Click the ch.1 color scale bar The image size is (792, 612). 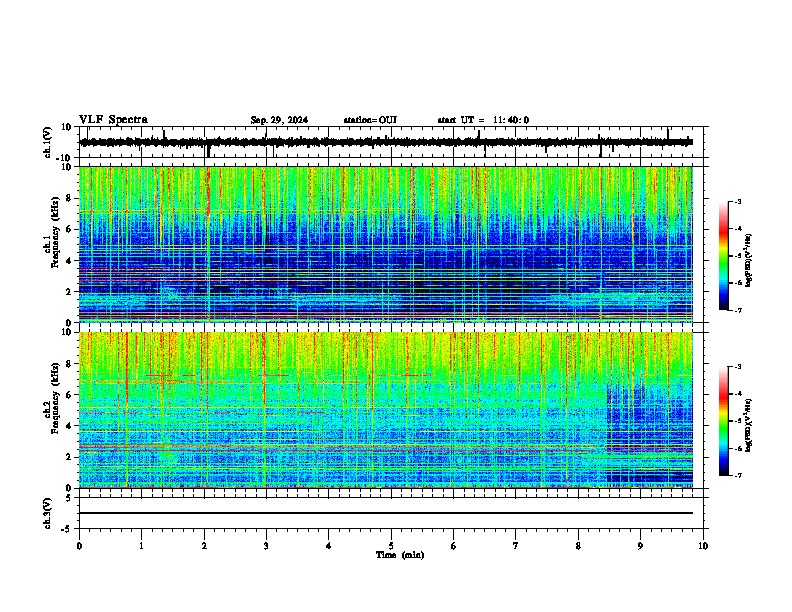coord(723,256)
